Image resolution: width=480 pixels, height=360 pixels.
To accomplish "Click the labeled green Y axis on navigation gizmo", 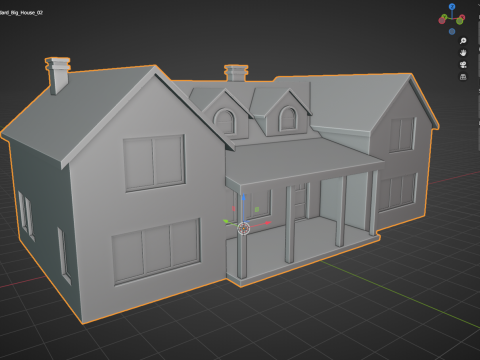I will click(444, 16).
